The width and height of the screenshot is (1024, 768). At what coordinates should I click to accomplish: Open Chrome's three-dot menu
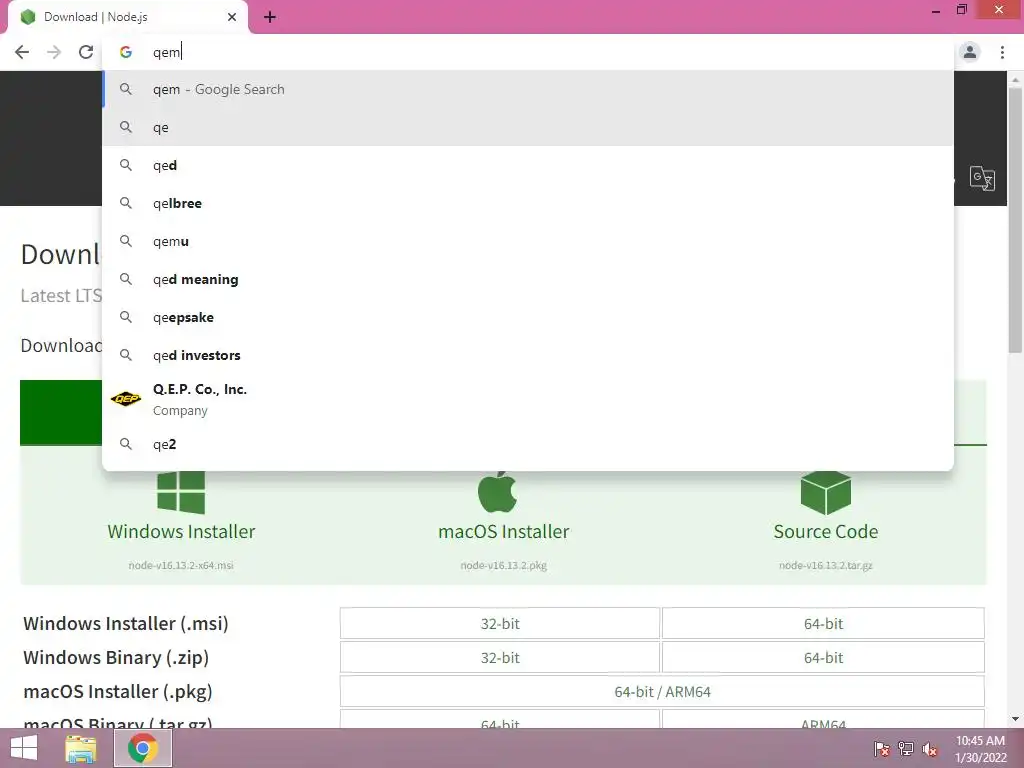(1002, 52)
